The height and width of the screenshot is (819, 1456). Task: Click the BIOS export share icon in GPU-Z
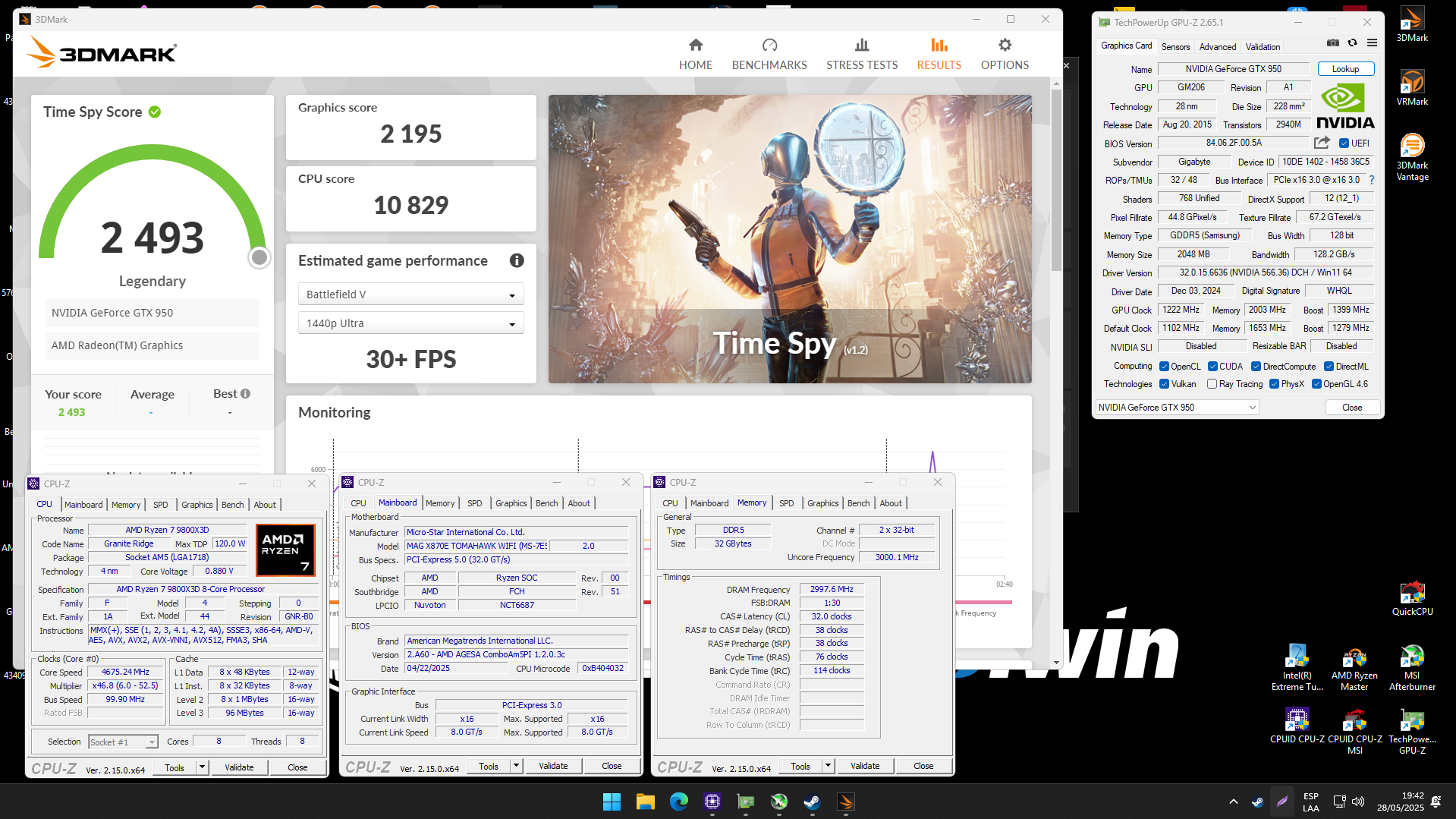point(1322,143)
